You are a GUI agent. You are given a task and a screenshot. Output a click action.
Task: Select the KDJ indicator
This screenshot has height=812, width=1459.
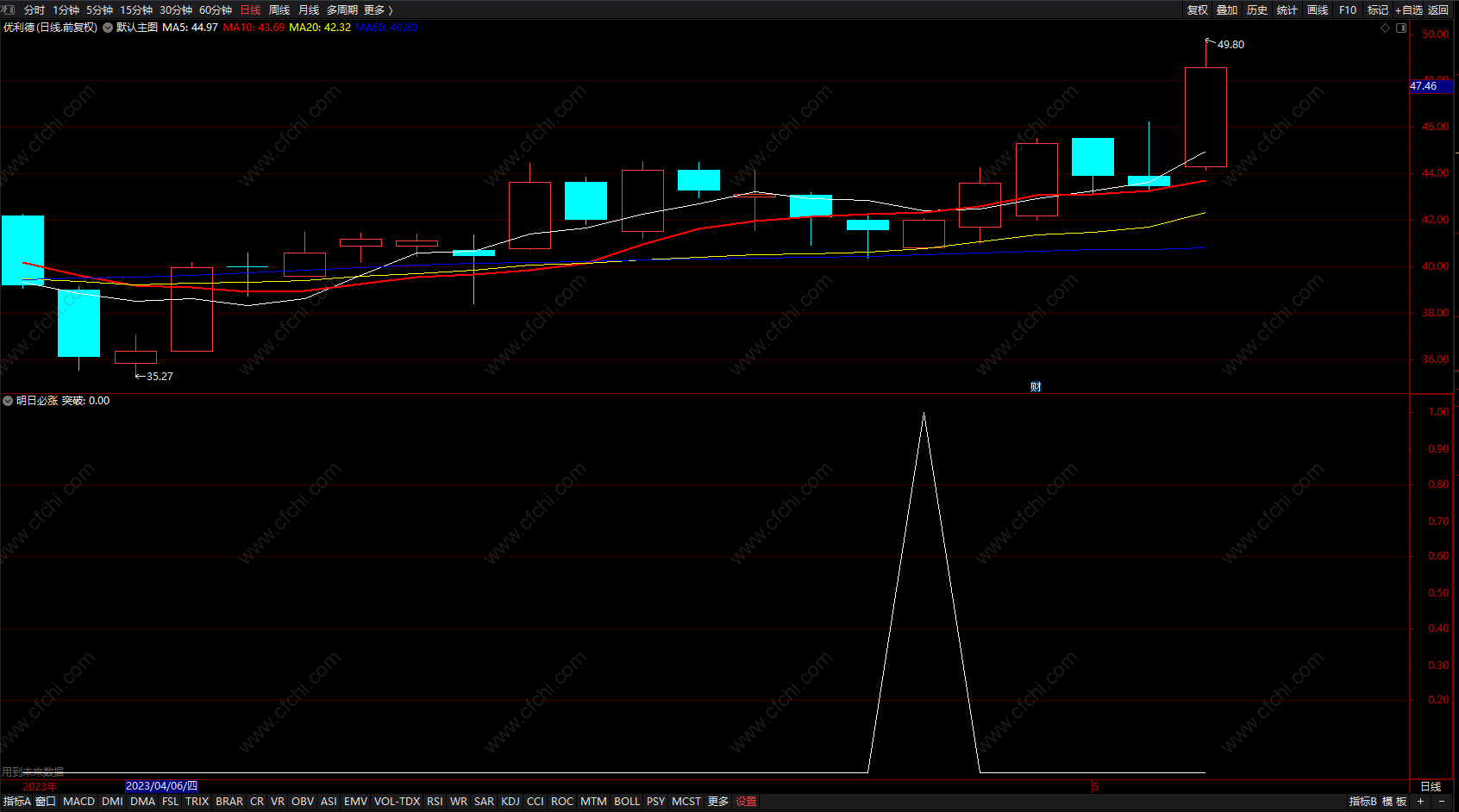click(510, 802)
